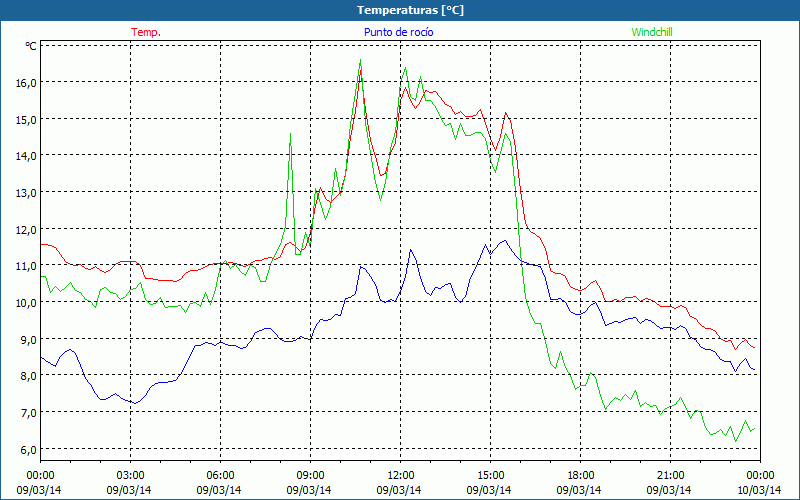Click the 12,0 y-axis value

[x=27, y=230]
